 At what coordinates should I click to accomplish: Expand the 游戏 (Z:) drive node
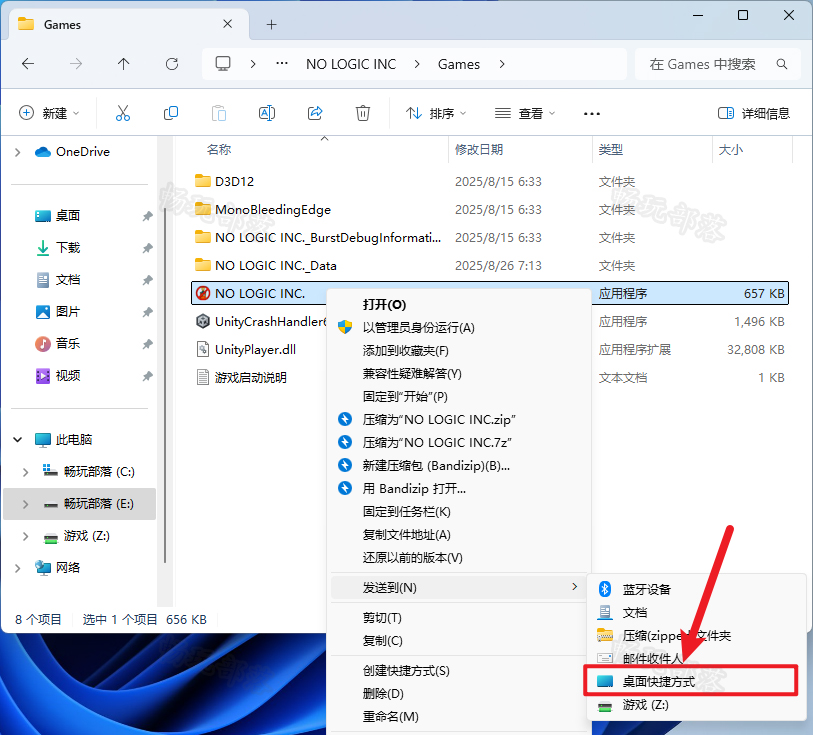[25, 536]
